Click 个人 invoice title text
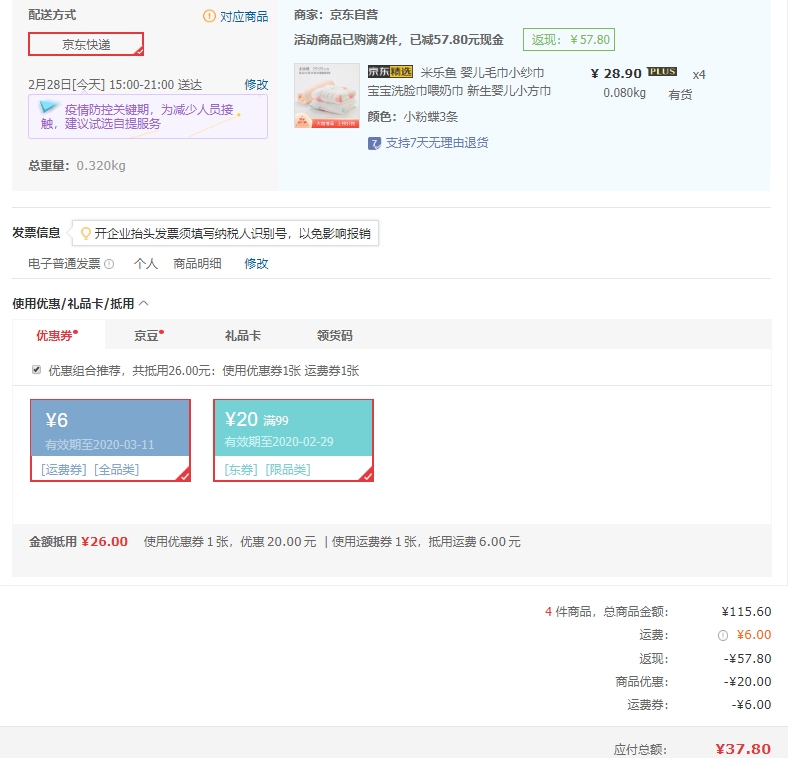The width and height of the screenshot is (796, 758). click(x=146, y=263)
